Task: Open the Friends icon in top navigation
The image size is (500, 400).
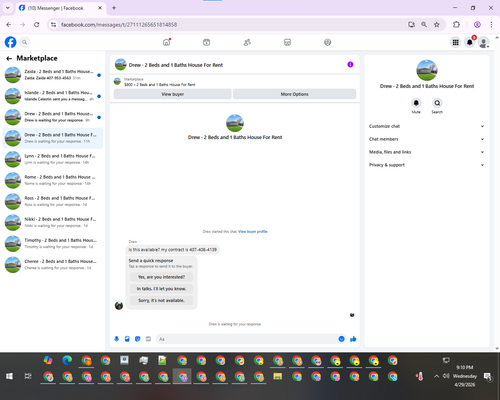Action: pyautogui.click(x=247, y=42)
